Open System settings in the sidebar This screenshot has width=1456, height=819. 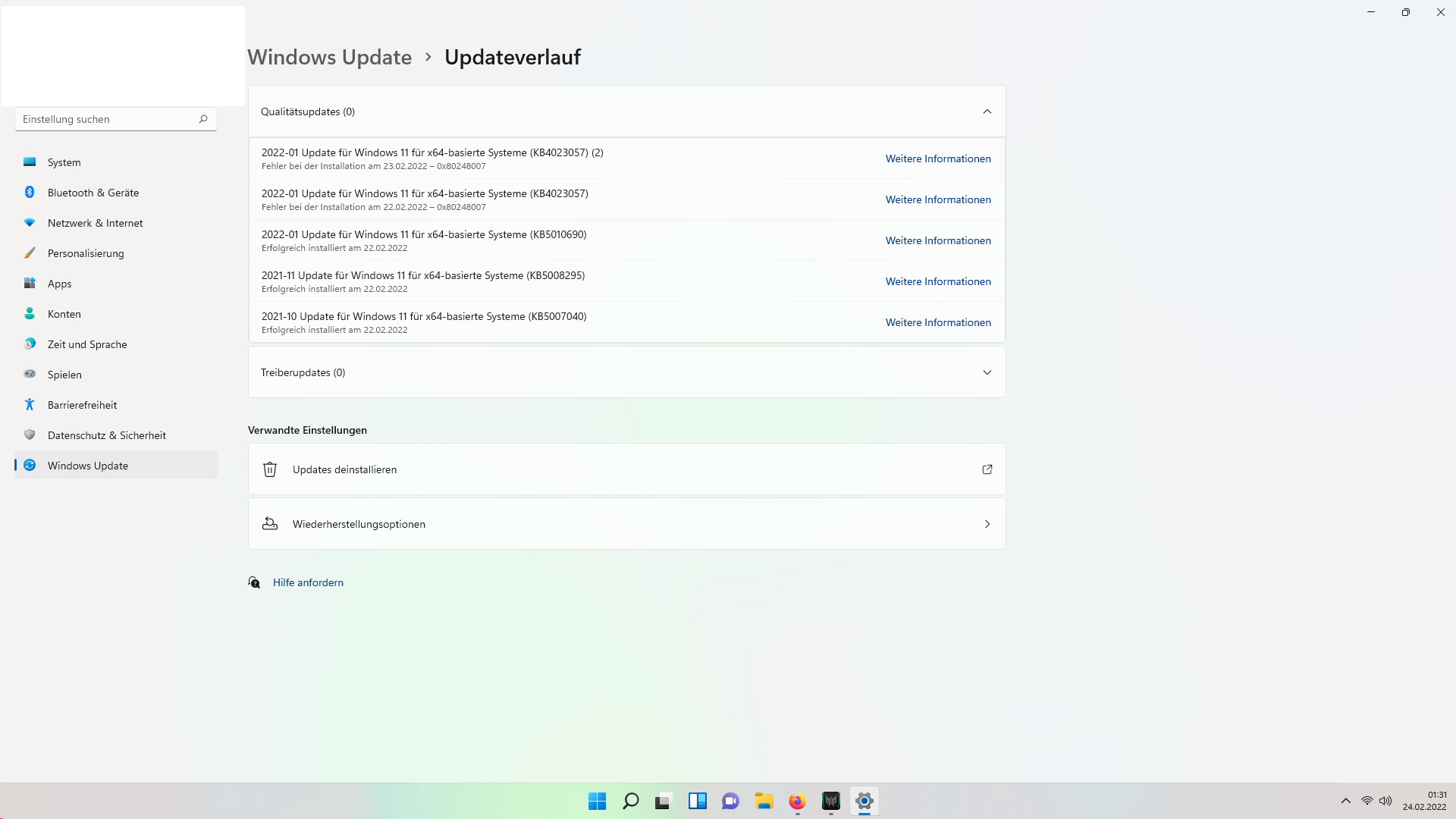coord(64,162)
